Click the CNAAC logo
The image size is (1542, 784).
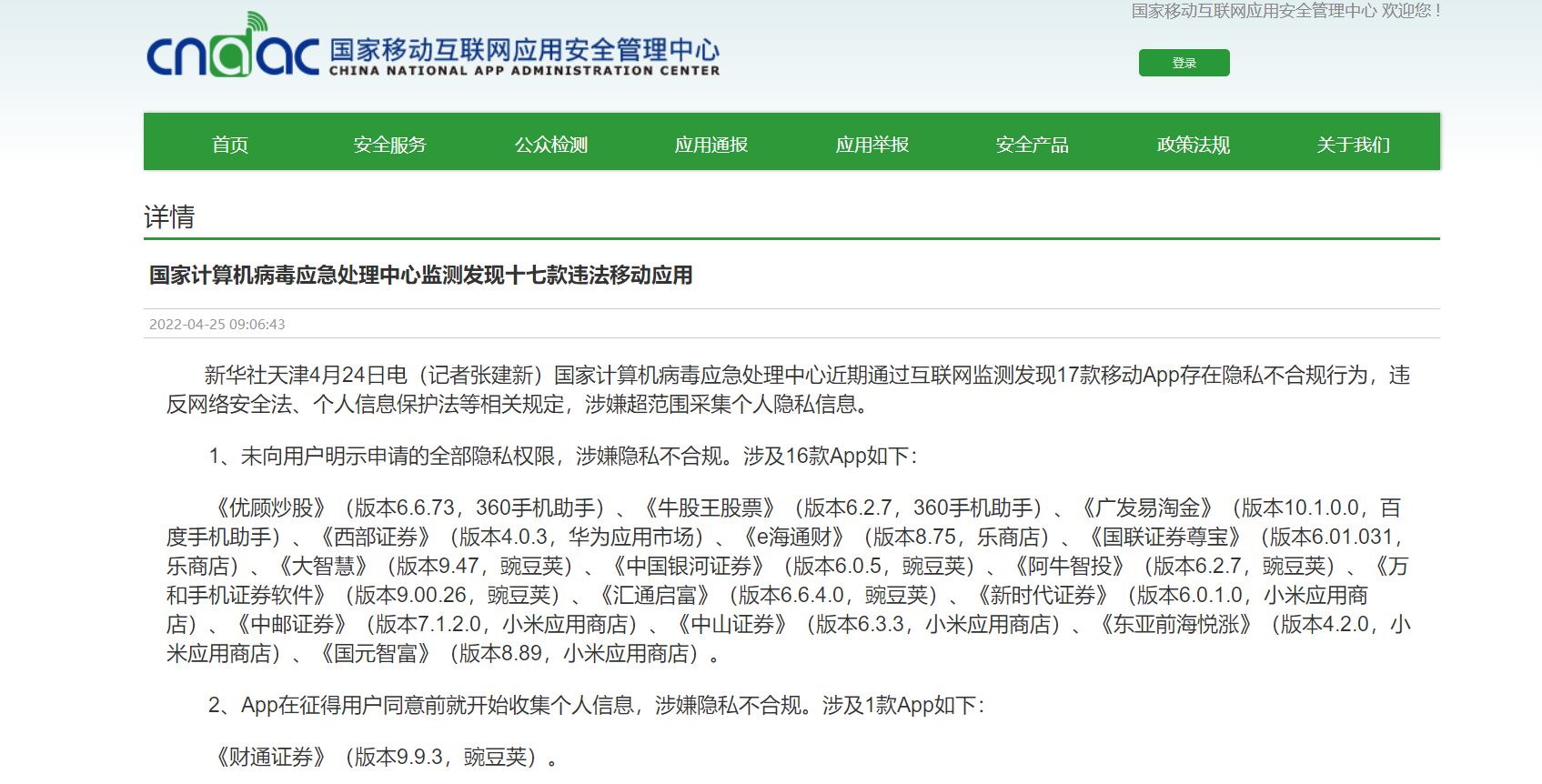point(233,45)
